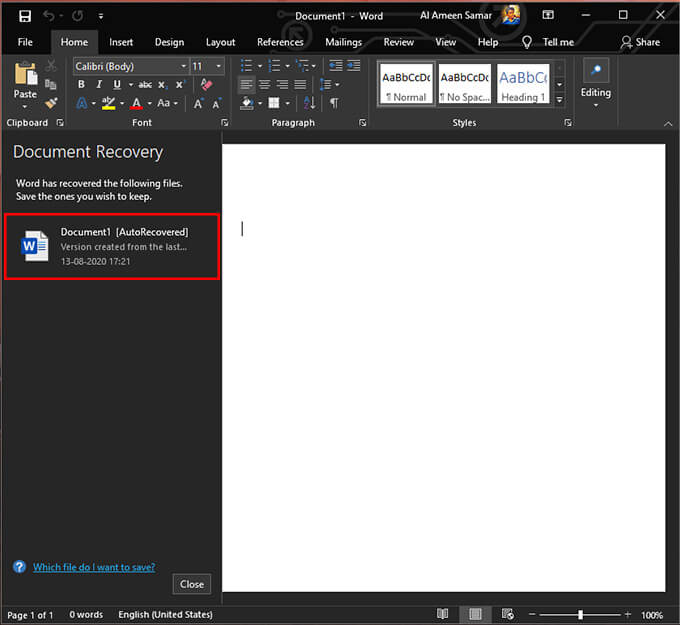Click the Ribbon Display Options icon
The height and width of the screenshot is (625, 680).
(548, 16)
